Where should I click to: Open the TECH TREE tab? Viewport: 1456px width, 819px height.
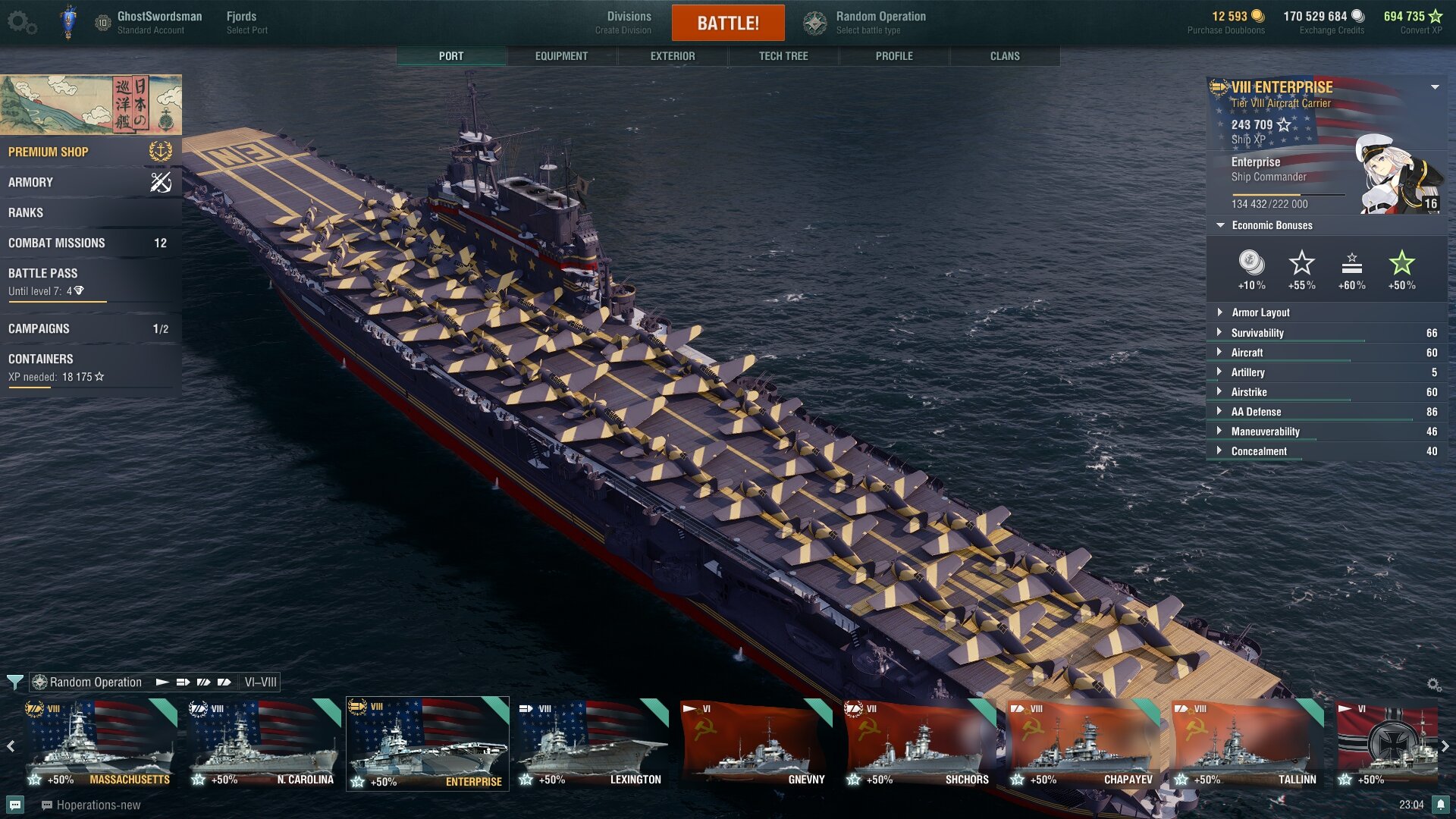pos(783,56)
